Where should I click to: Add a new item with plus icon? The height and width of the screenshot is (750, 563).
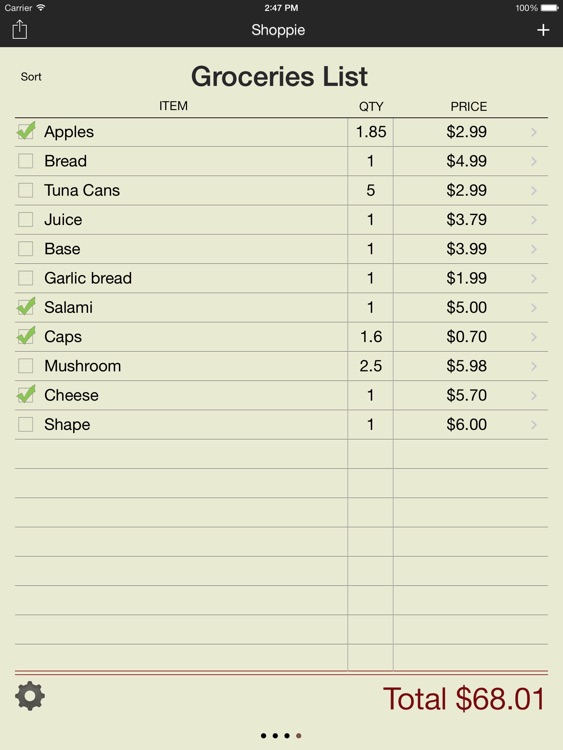pos(543,30)
